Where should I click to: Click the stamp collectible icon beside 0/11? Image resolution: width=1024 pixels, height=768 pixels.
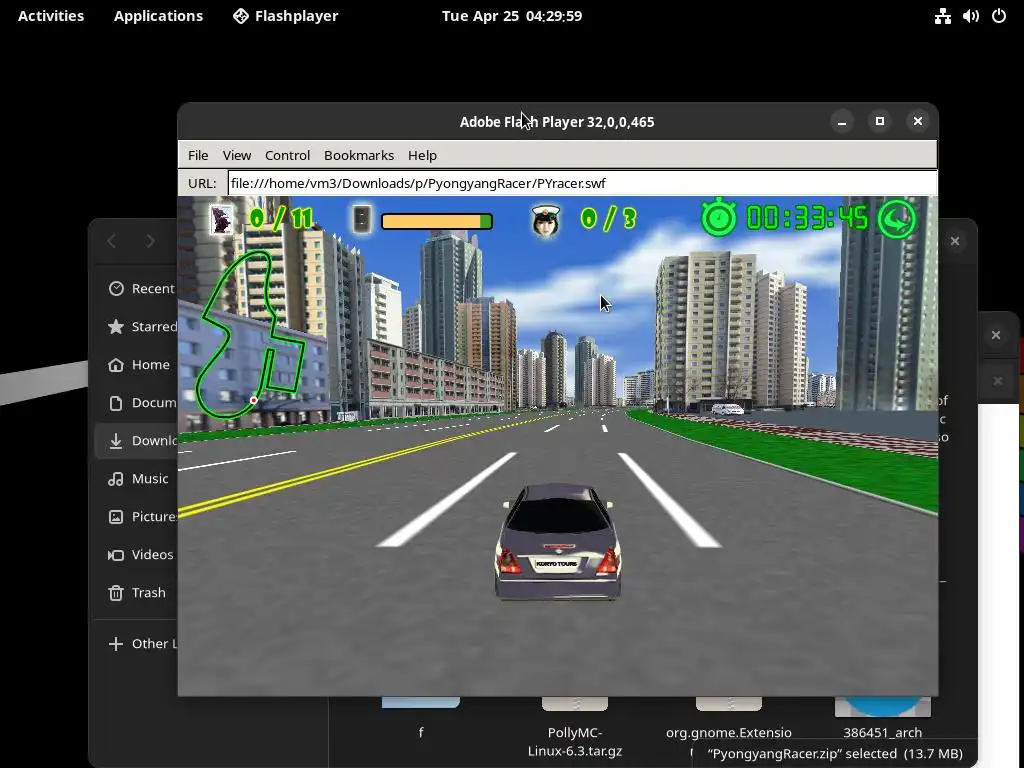pos(222,219)
